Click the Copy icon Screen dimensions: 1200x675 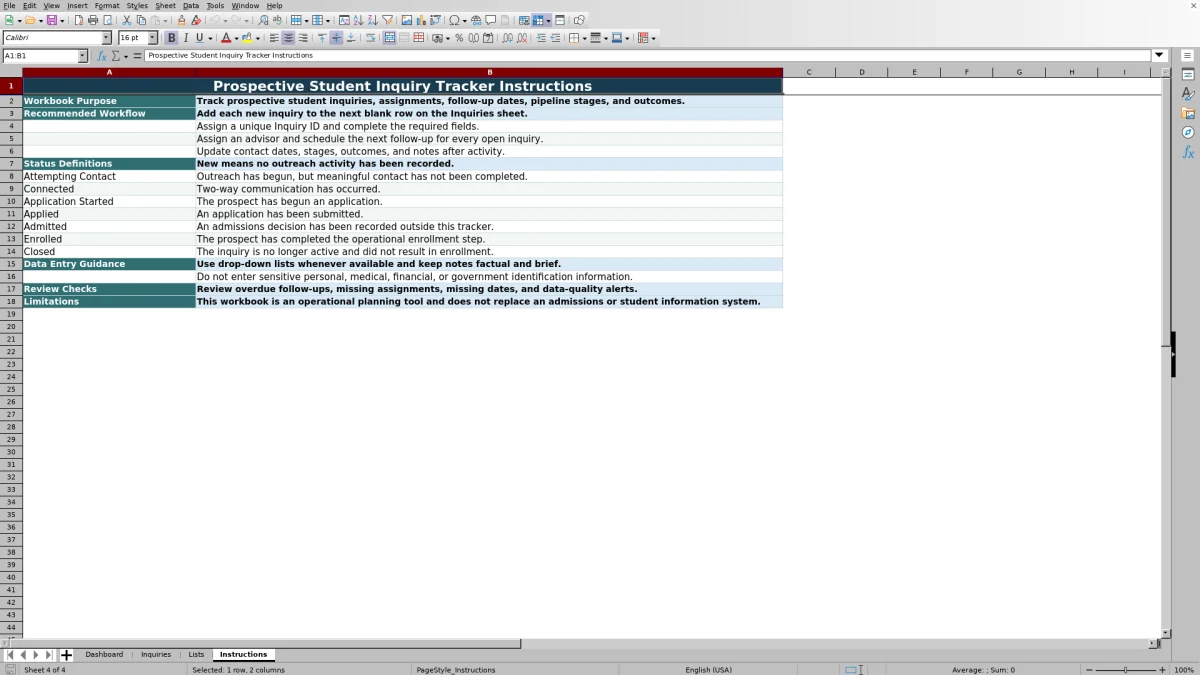(x=141, y=20)
